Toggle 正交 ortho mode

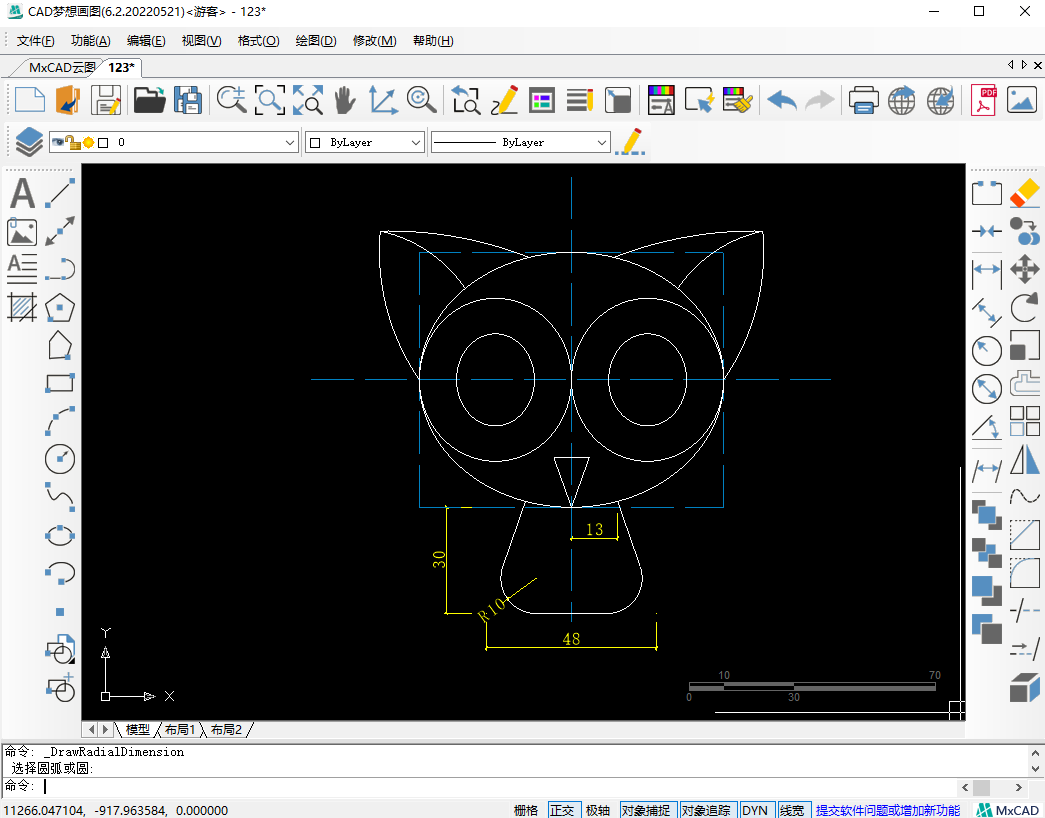point(562,810)
